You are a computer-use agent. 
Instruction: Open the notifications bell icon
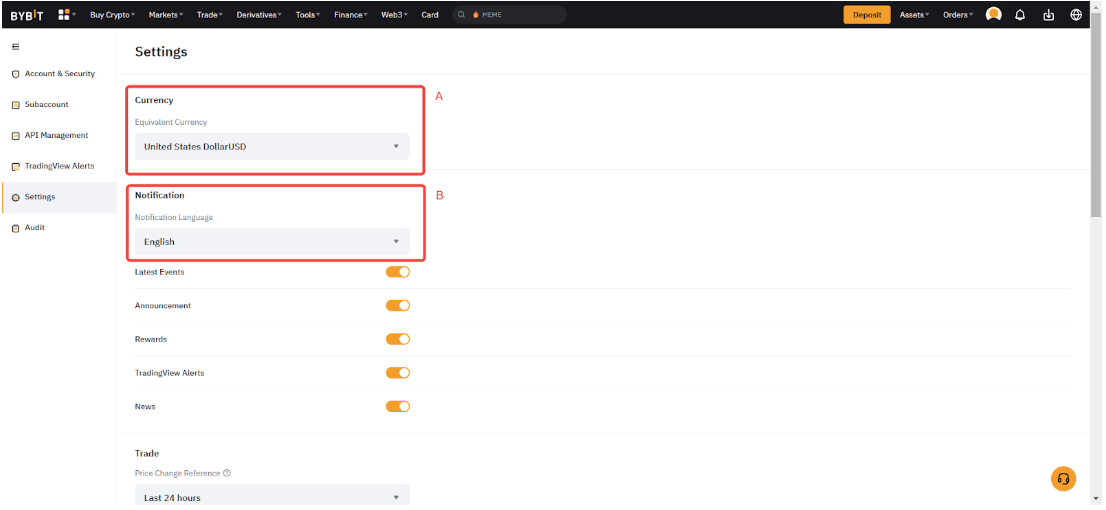(1020, 15)
